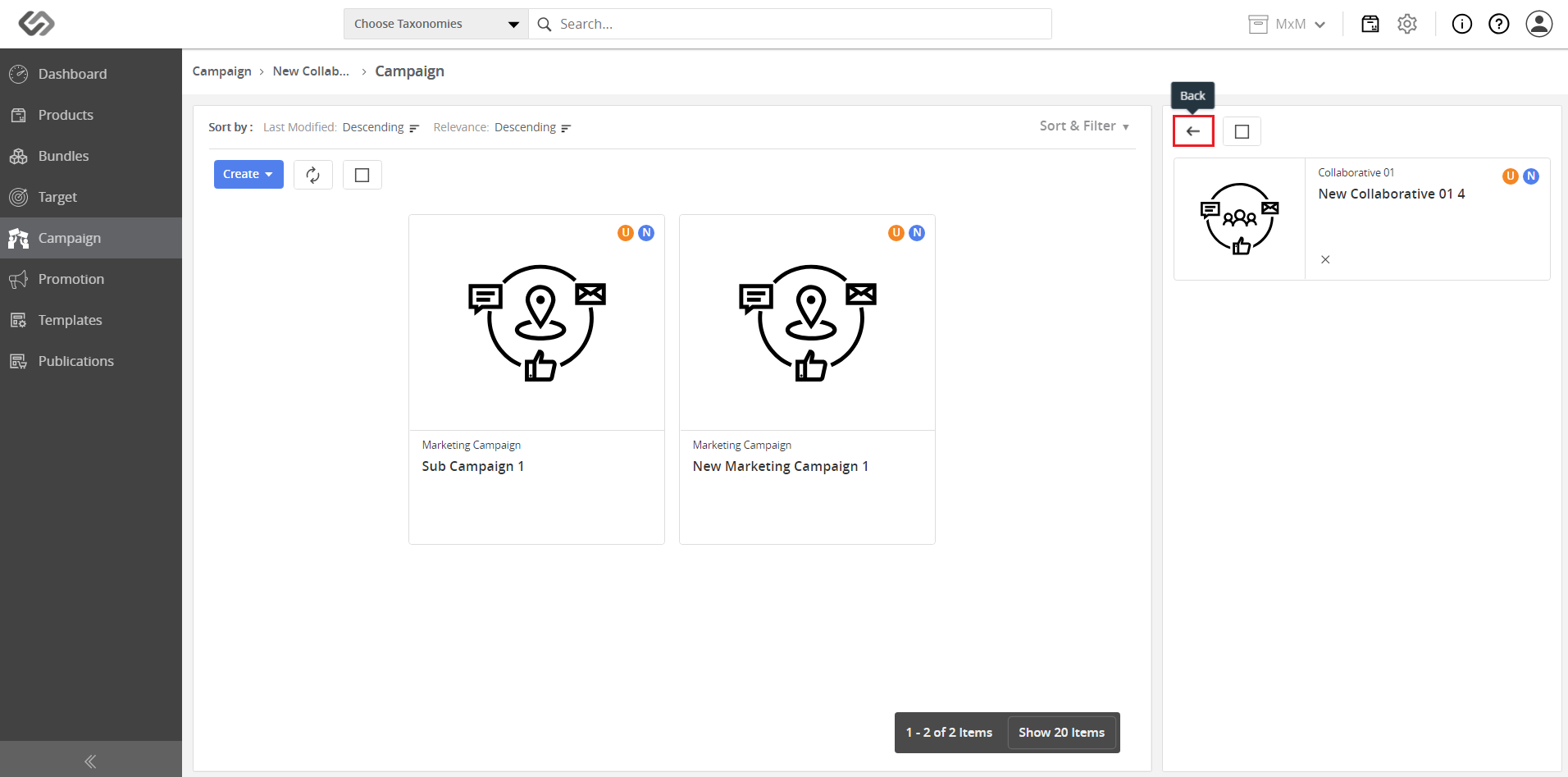Screen dimensions: 1568x777
Task: Refresh the campaign list
Action: [x=313, y=175]
